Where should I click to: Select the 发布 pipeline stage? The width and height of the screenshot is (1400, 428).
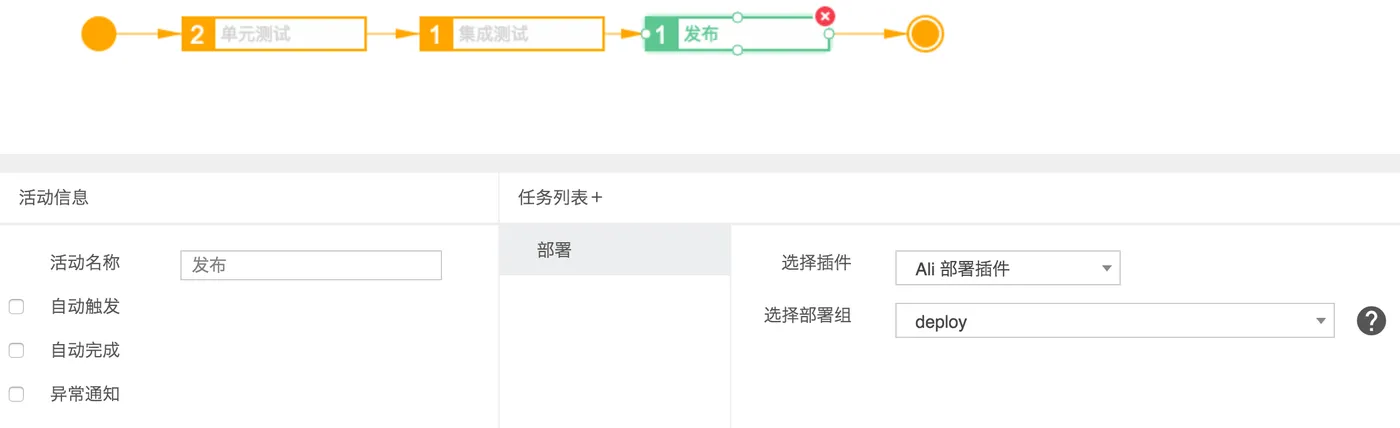point(737,34)
